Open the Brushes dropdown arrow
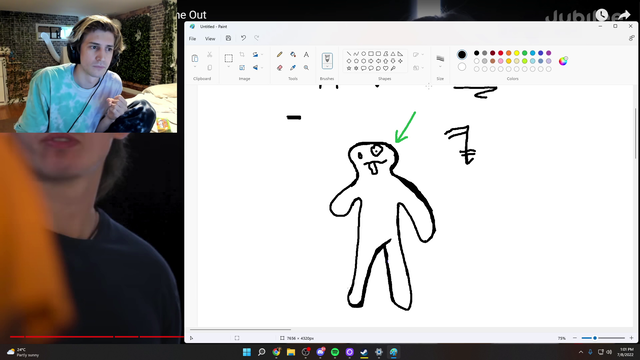This screenshot has width=640, height=360. 327,66
